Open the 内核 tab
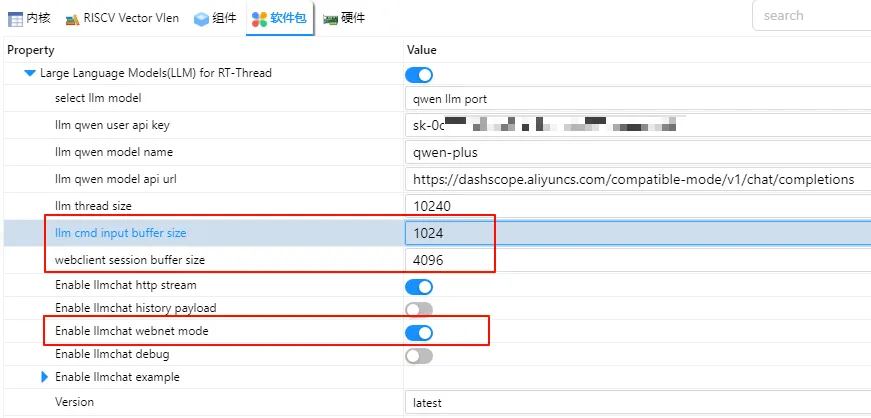This screenshot has width=871, height=418. tap(29, 18)
